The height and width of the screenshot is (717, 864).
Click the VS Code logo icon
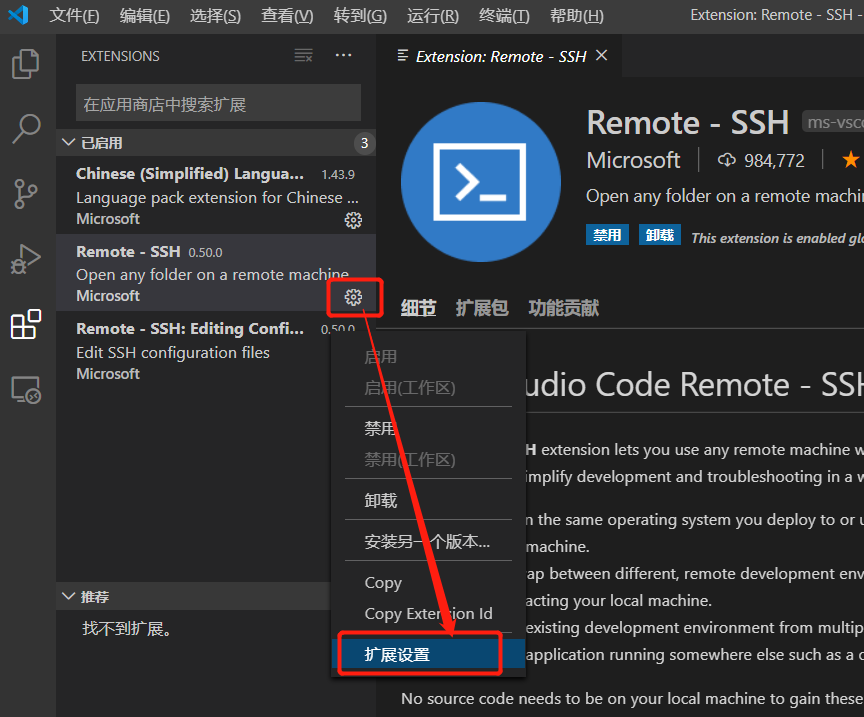(x=18, y=15)
